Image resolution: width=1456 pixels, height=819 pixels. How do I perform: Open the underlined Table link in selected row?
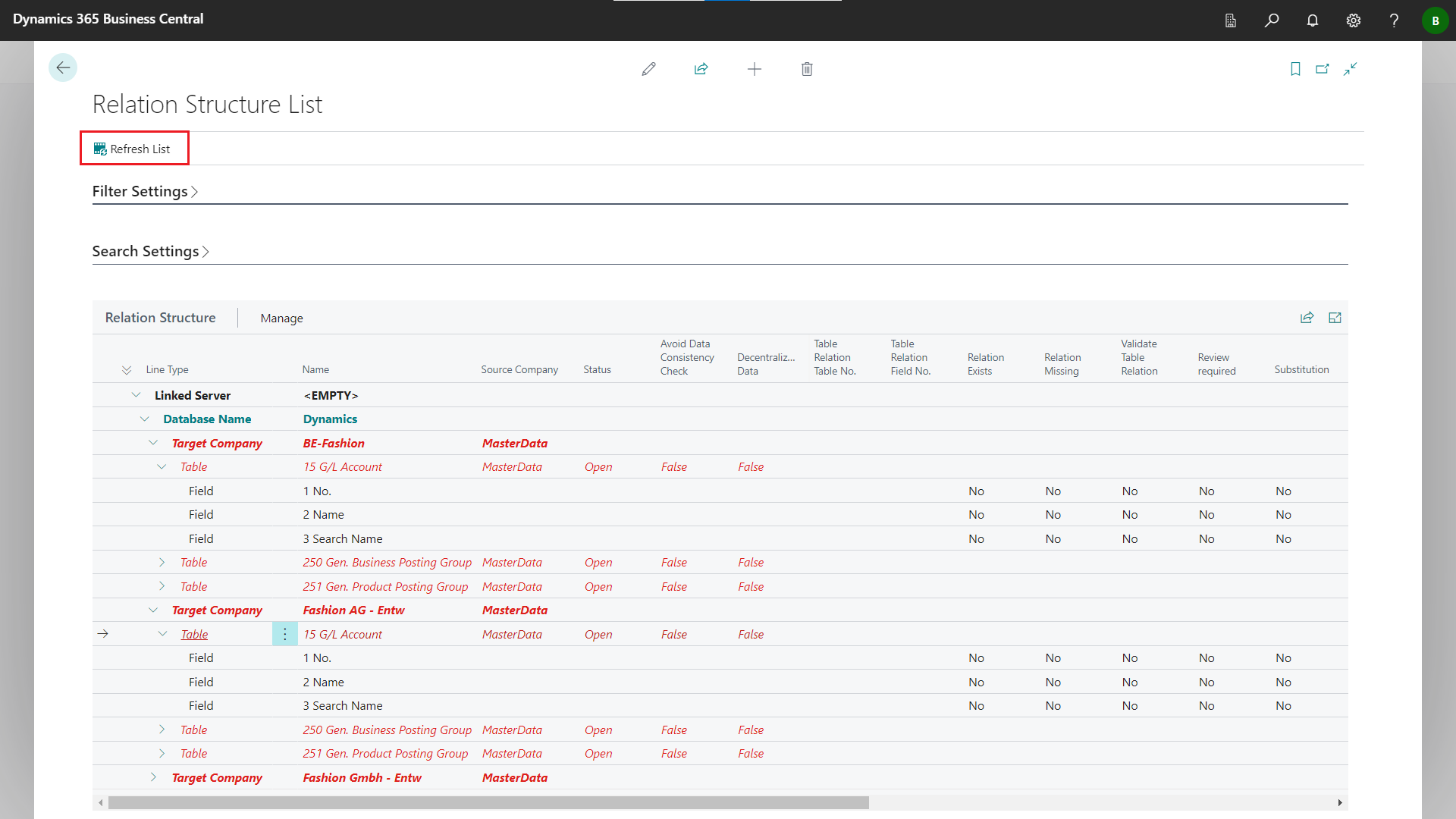click(194, 634)
